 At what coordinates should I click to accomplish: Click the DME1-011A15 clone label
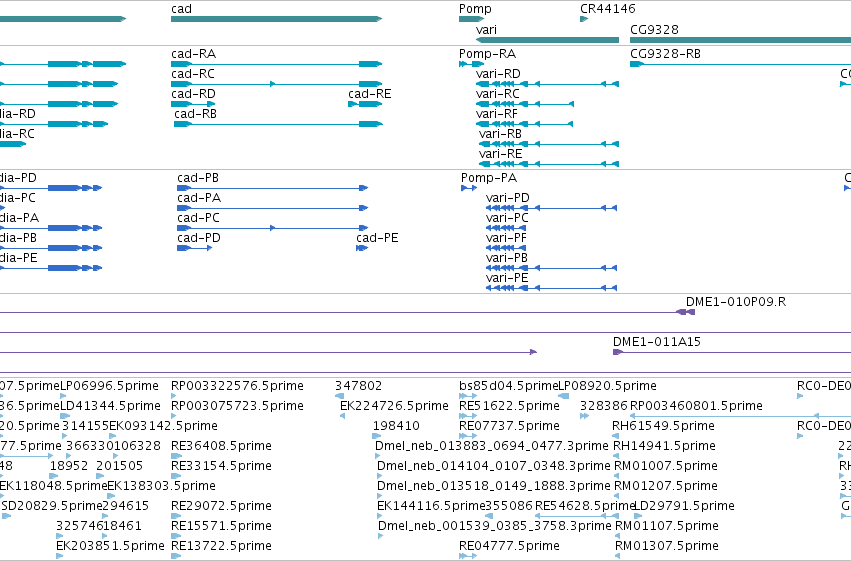pyautogui.click(x=657, y=342)
